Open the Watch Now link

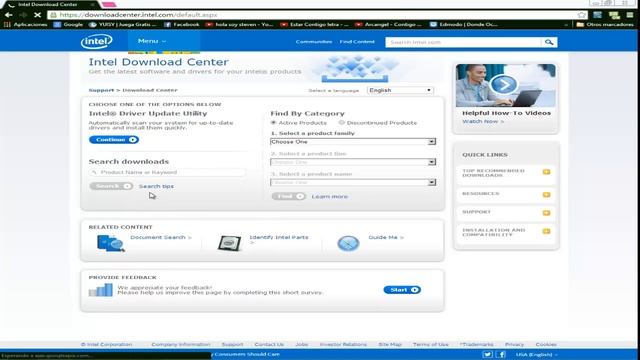[x=483, y=122]
